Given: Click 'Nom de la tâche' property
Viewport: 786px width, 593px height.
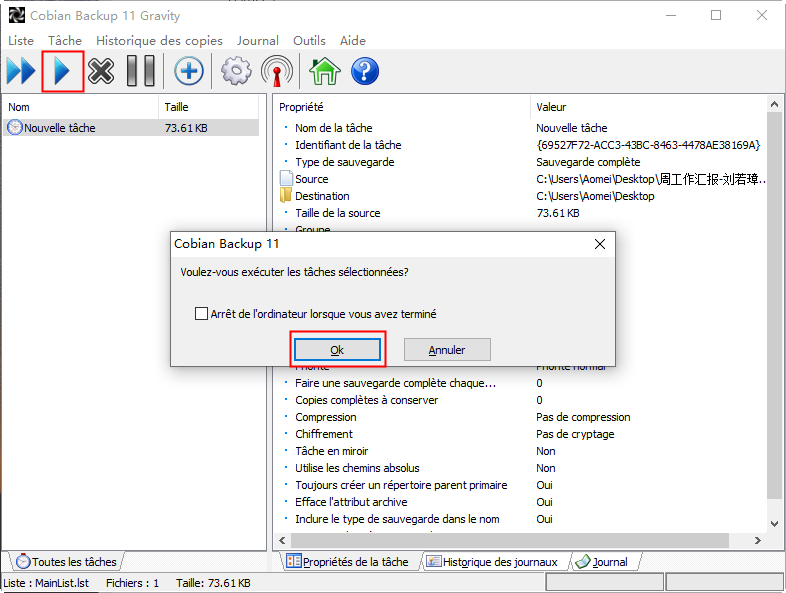Looking at the screenshot, I should 333,128.
